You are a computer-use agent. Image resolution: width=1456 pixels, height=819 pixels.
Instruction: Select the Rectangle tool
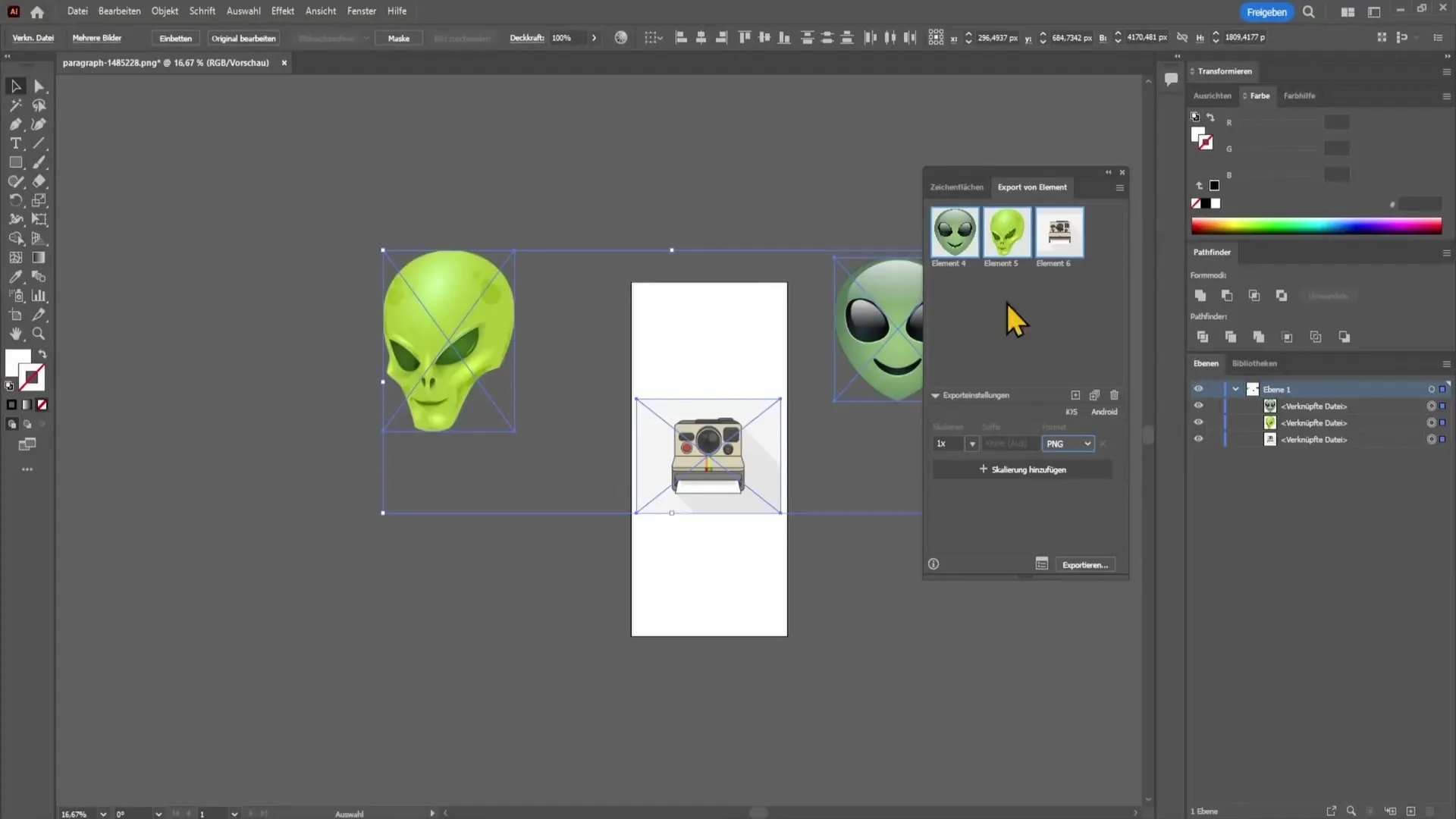coord(15,162)
